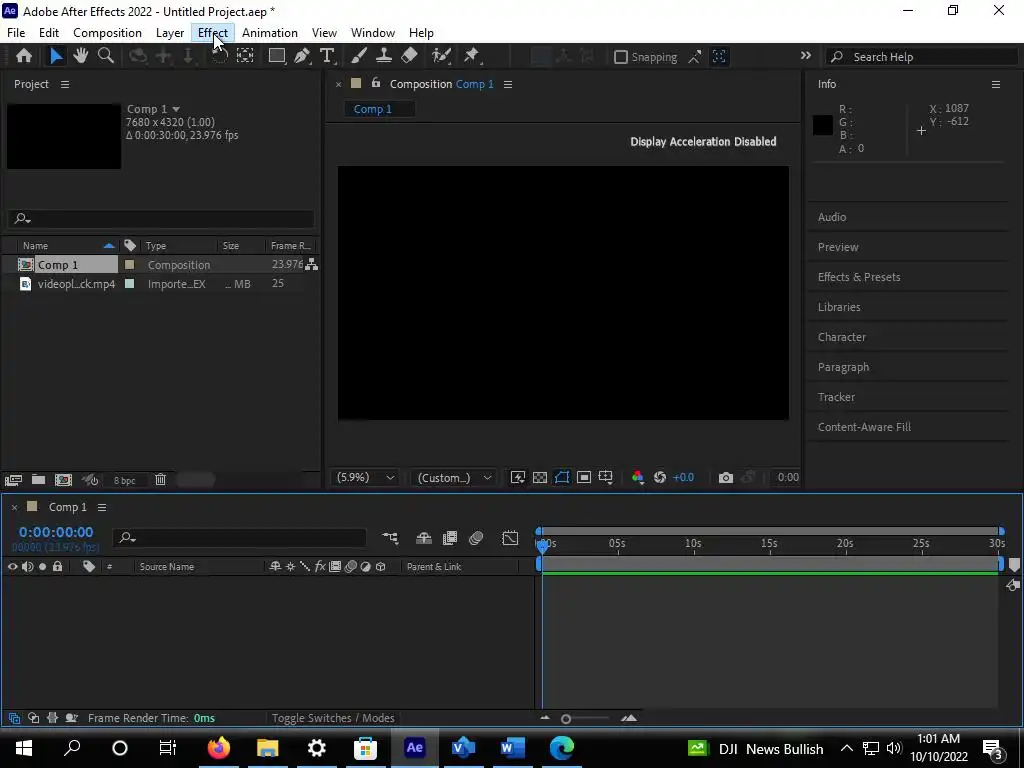Viewport: 1024px width, 768px height.
Task: Open show channel and color management icon
Action: point(637,477)
